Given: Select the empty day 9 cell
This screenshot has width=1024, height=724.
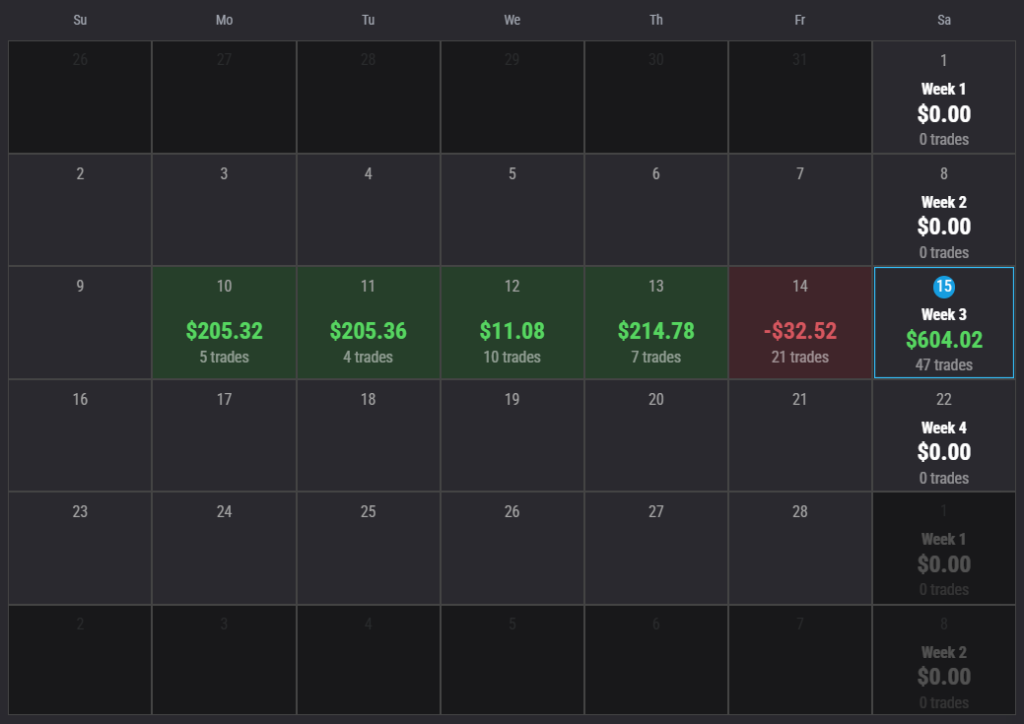Looking at the screenshot, I should click(80, 323).
